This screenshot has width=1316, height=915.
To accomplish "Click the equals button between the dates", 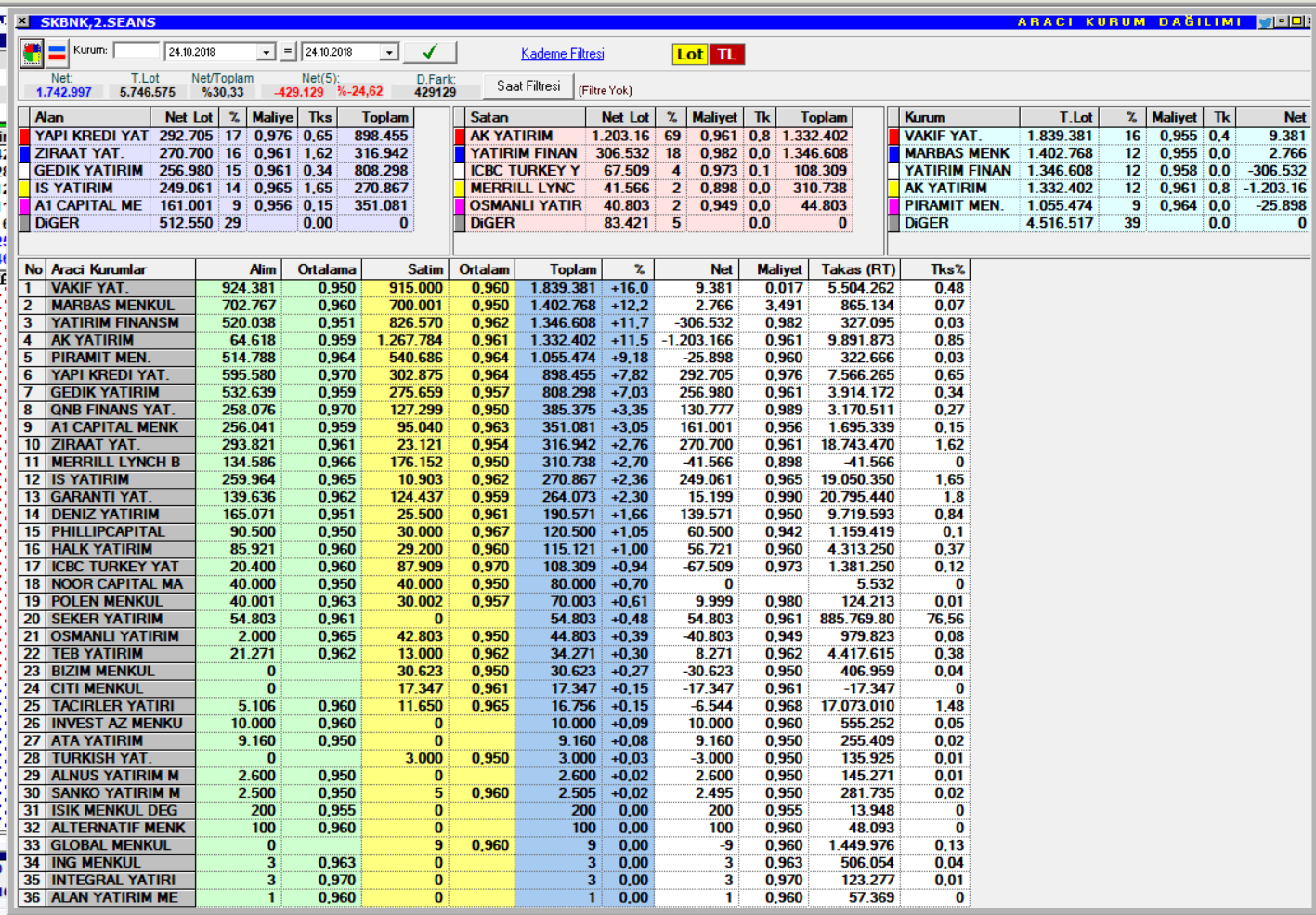I will [288, 52].
